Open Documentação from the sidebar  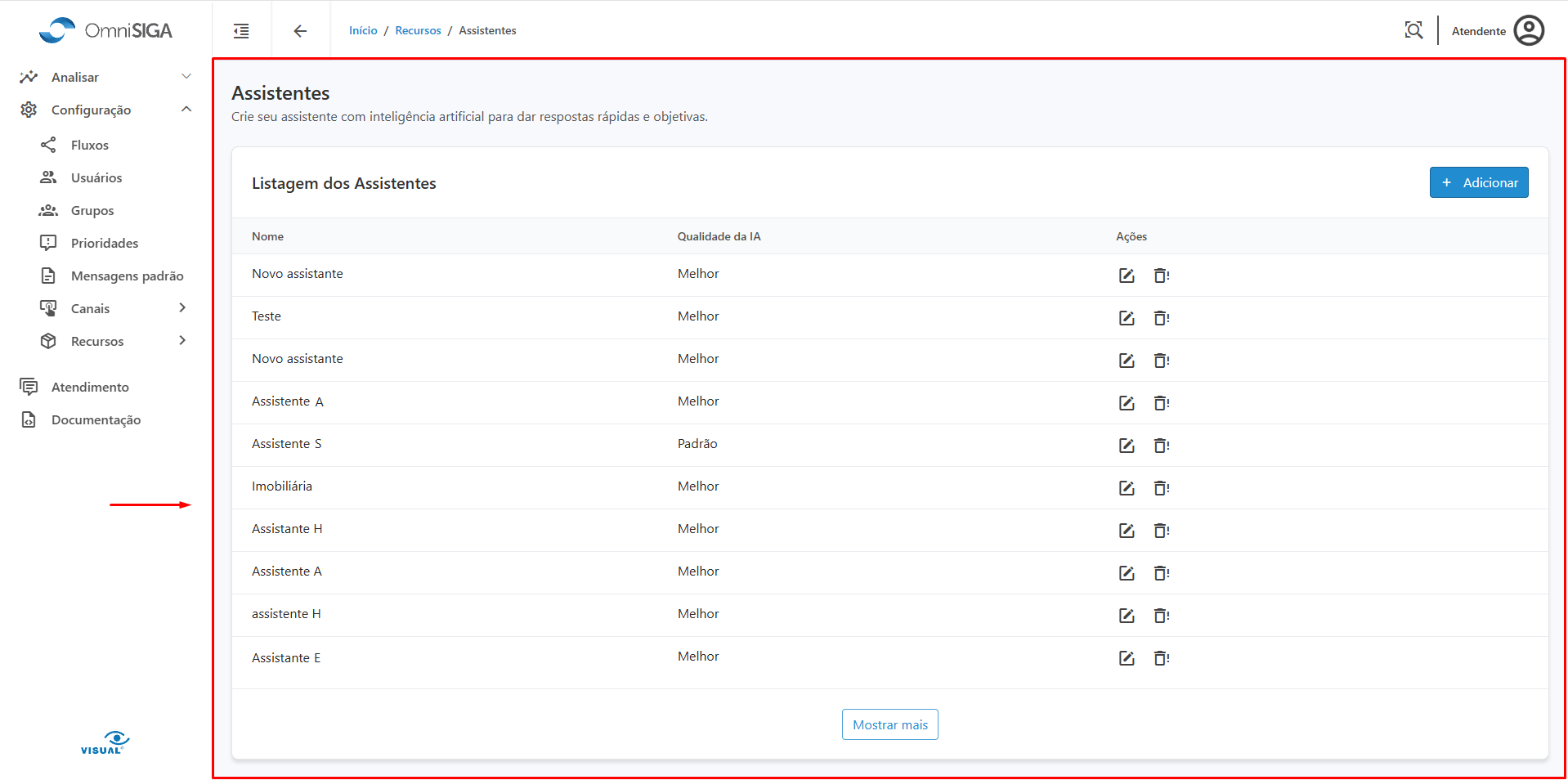[96, 419]
